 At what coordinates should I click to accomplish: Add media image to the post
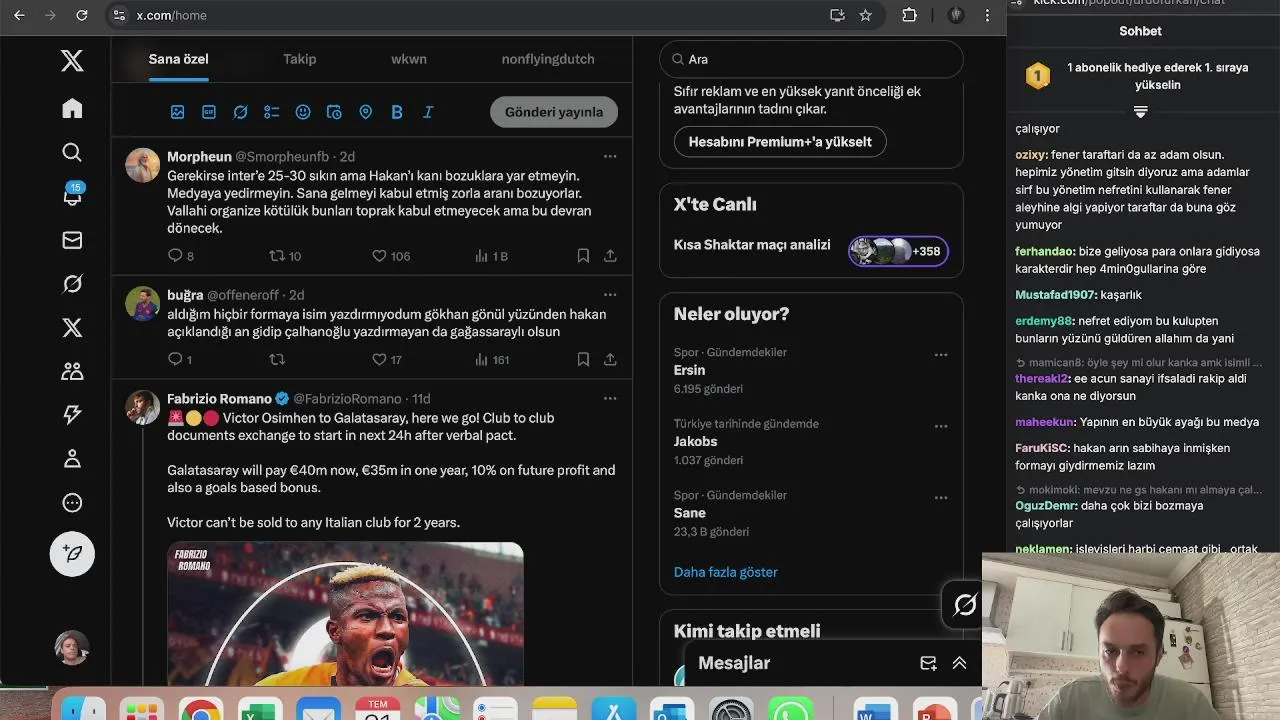point(178,112)
